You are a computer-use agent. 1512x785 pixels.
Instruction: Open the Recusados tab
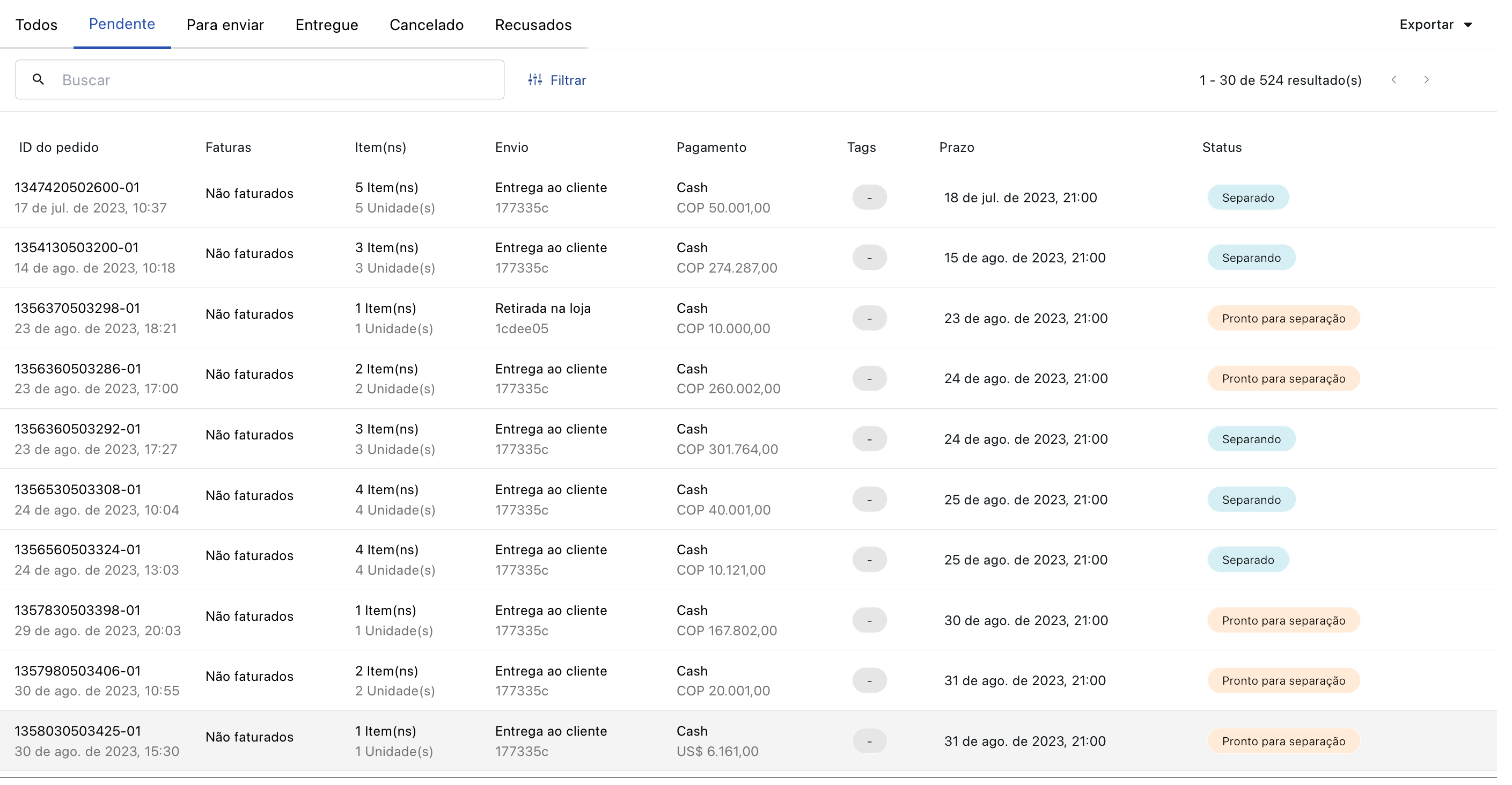[x=532, y=25]
